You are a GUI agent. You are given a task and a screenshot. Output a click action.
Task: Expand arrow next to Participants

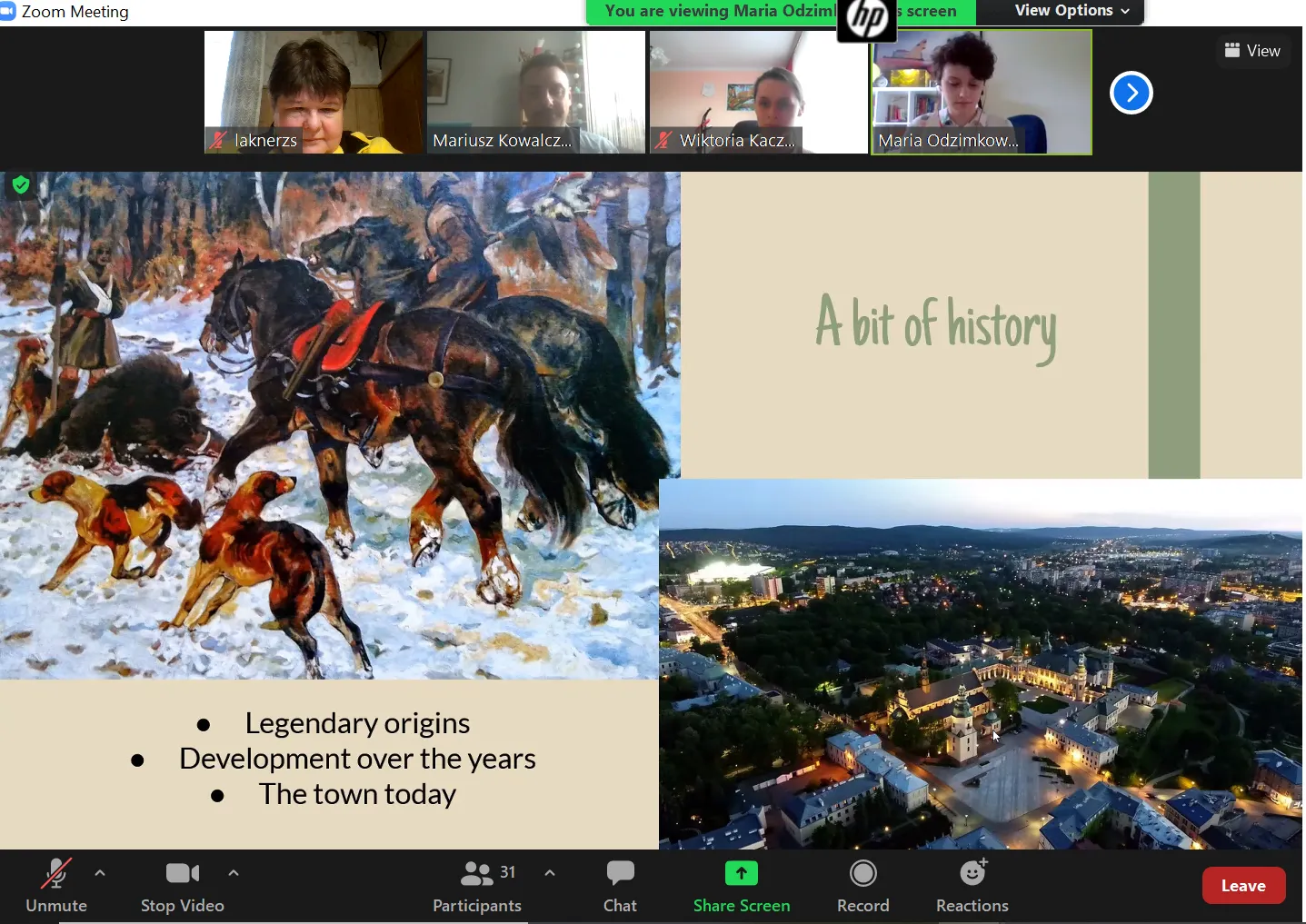tap(550, 873)
